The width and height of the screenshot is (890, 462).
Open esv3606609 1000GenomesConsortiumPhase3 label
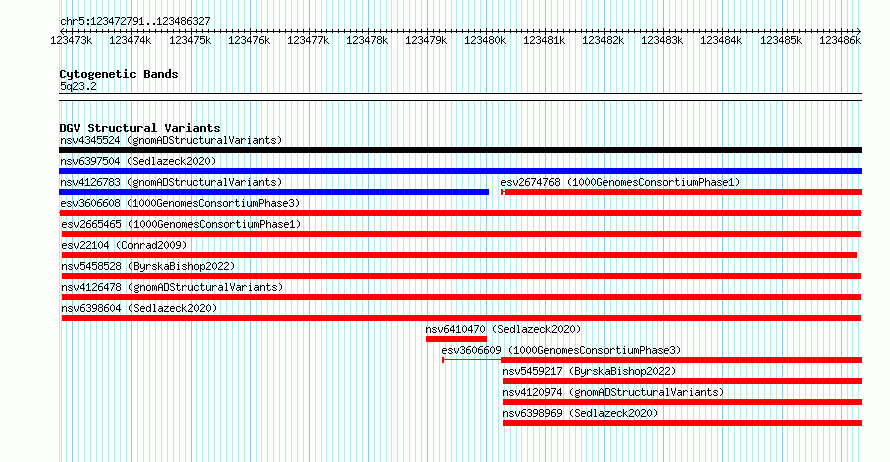pos(561,350)
